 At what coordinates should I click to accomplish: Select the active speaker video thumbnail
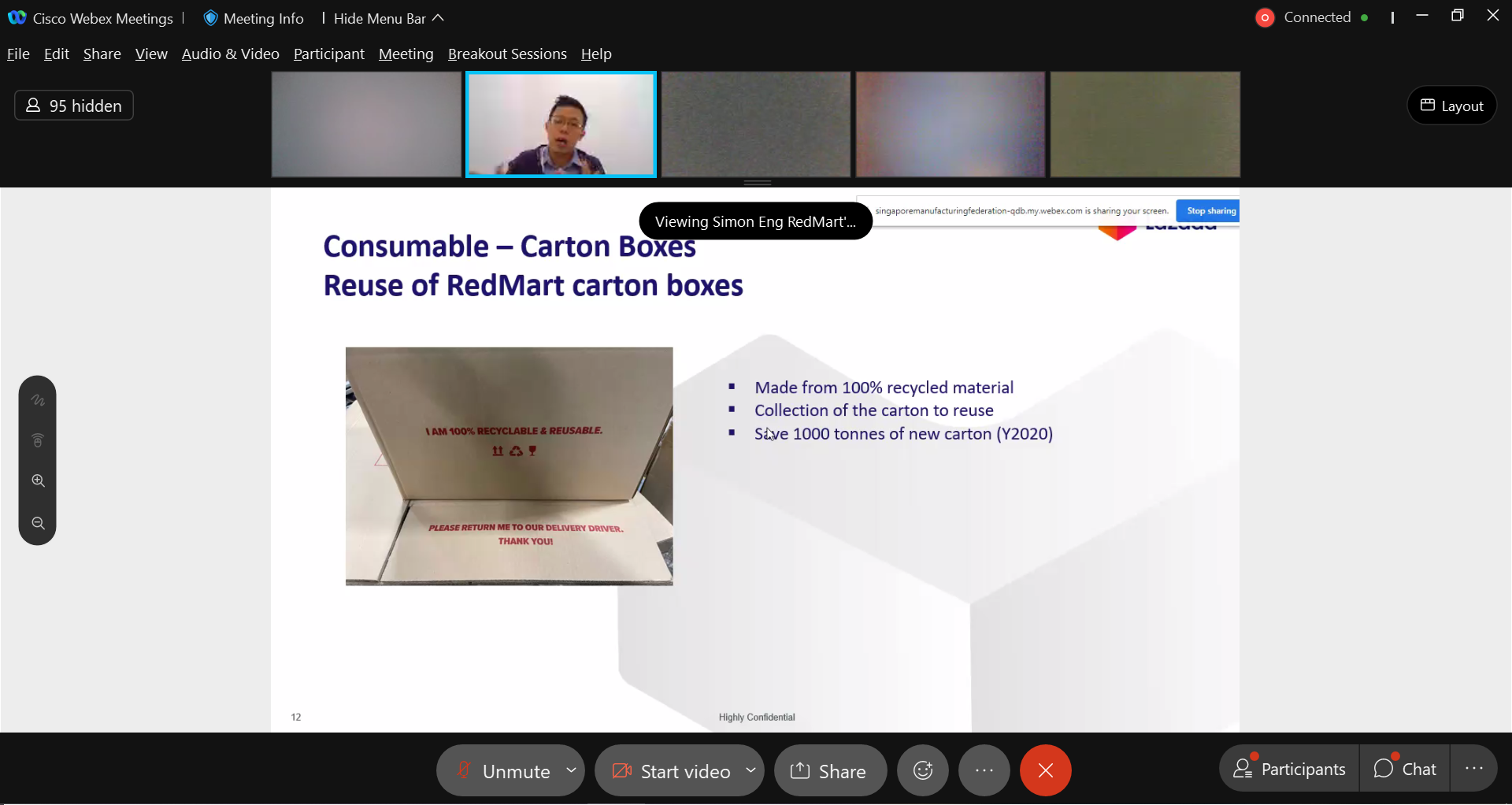(x=561, y=124)
